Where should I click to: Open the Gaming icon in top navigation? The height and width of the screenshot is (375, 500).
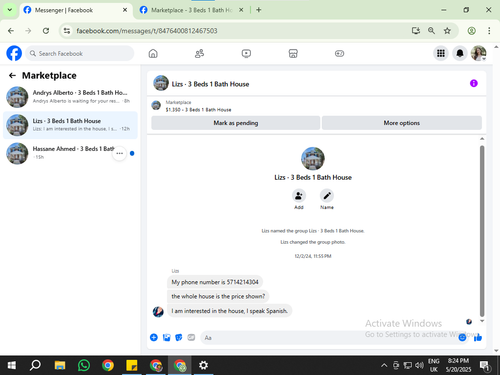point(339,53)
